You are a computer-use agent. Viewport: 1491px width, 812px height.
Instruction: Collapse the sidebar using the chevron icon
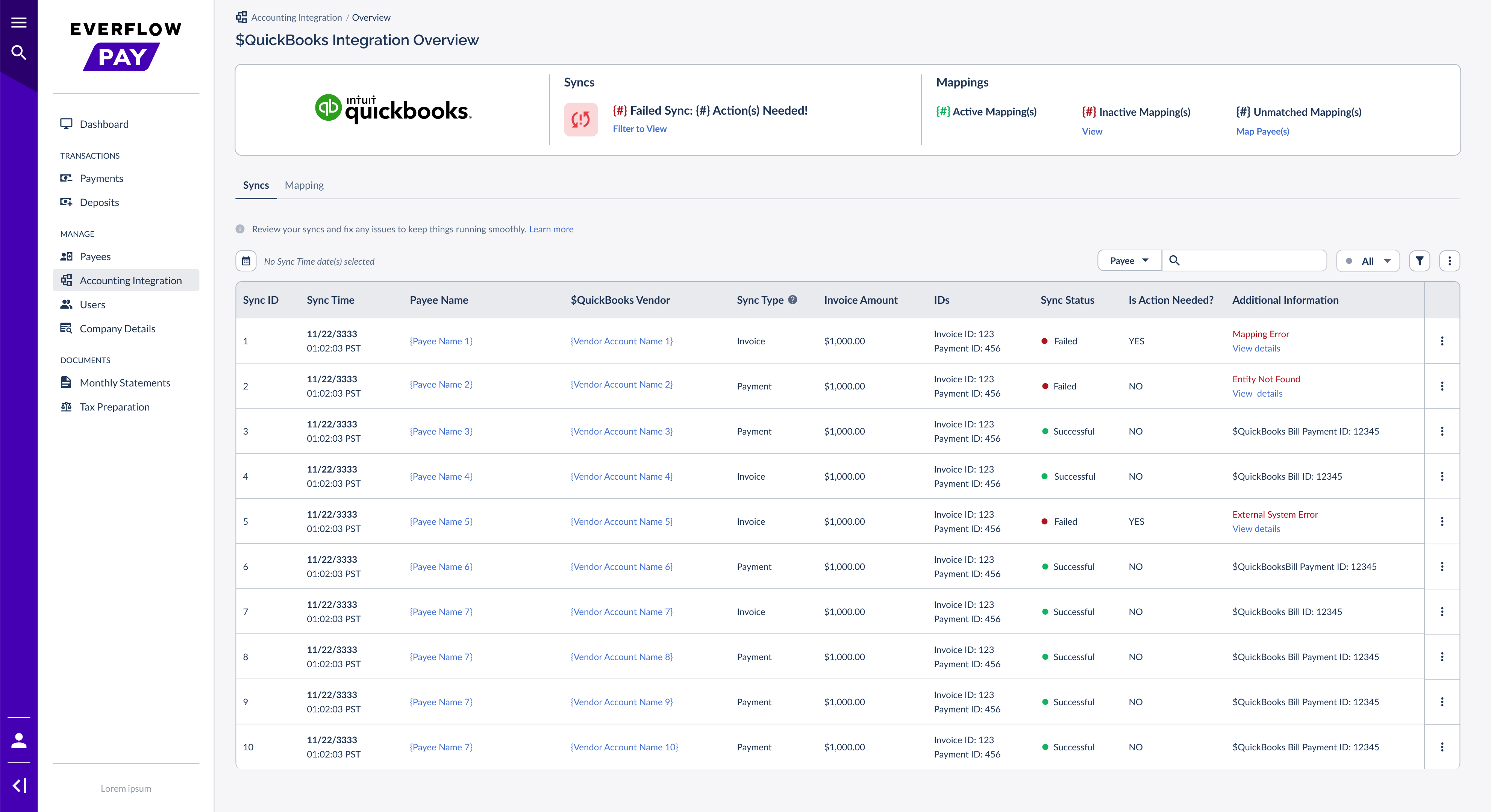click(x=19, y=785)
